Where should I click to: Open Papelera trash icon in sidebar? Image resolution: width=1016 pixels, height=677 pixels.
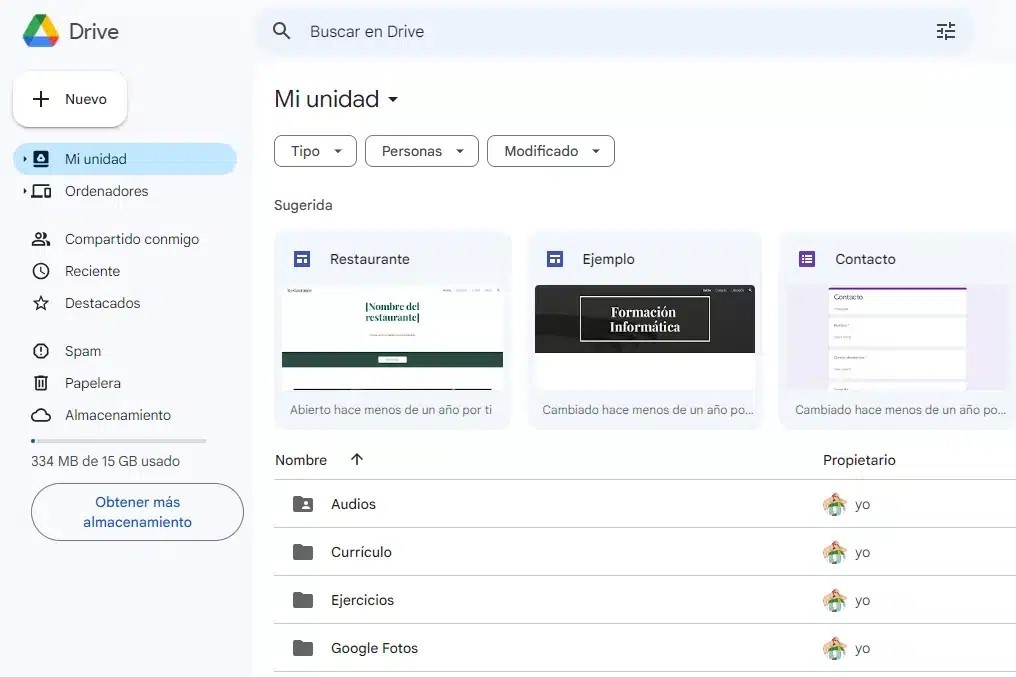point(41,383)
